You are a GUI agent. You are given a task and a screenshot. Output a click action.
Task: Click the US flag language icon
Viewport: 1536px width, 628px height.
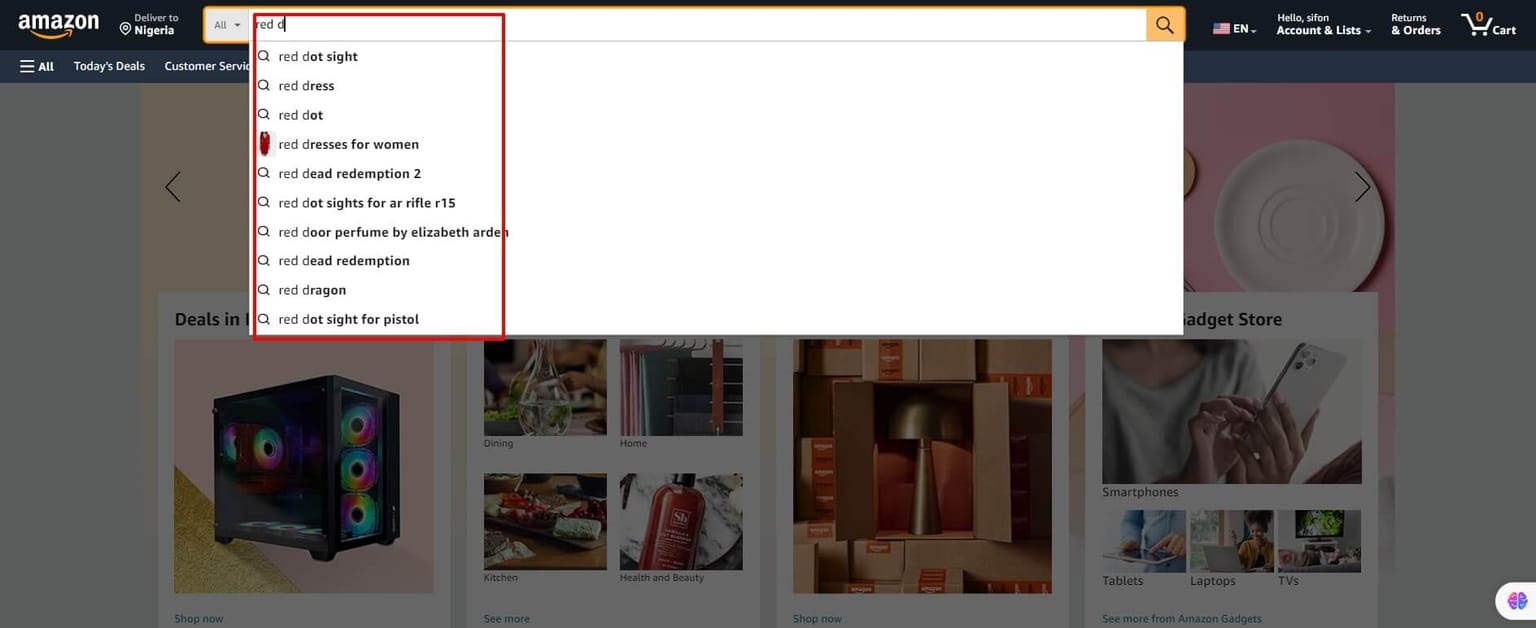1221,29
